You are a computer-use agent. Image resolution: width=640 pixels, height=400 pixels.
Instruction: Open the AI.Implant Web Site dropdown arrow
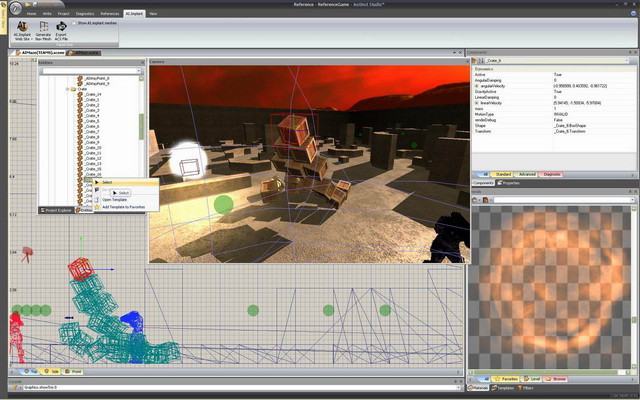pyautogui.click(x=32, y=39)
